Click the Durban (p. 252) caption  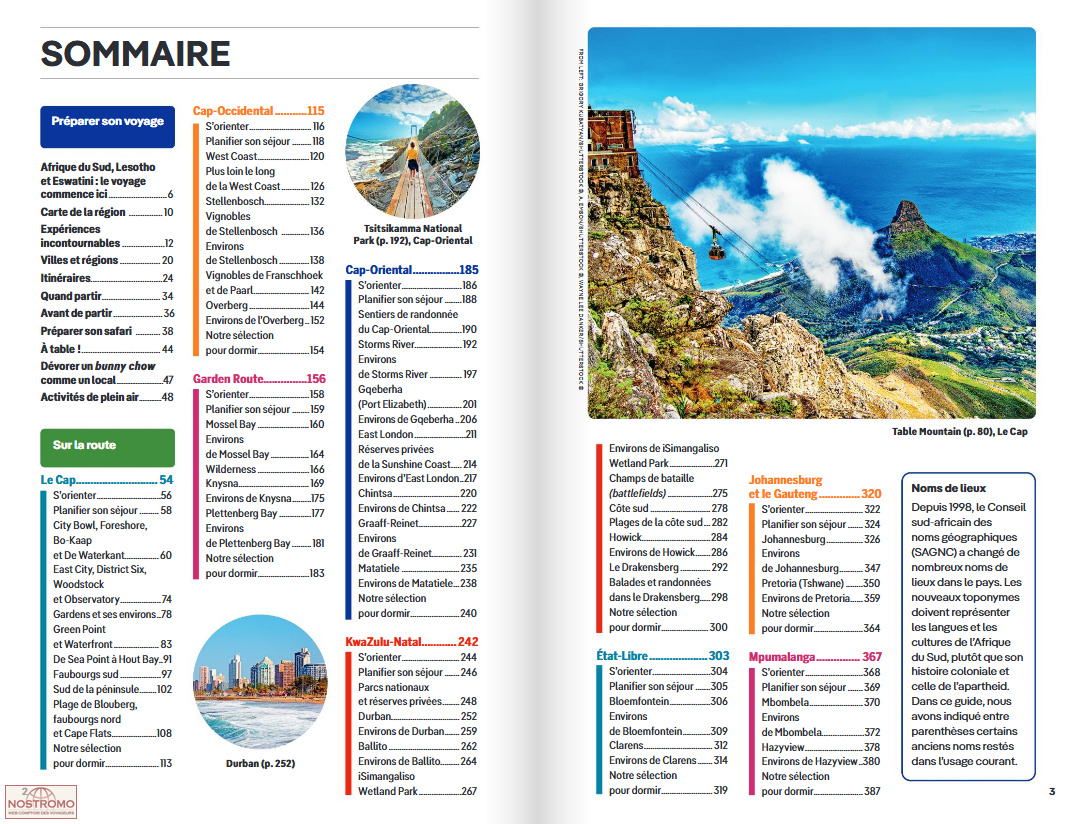pos(261,764)
